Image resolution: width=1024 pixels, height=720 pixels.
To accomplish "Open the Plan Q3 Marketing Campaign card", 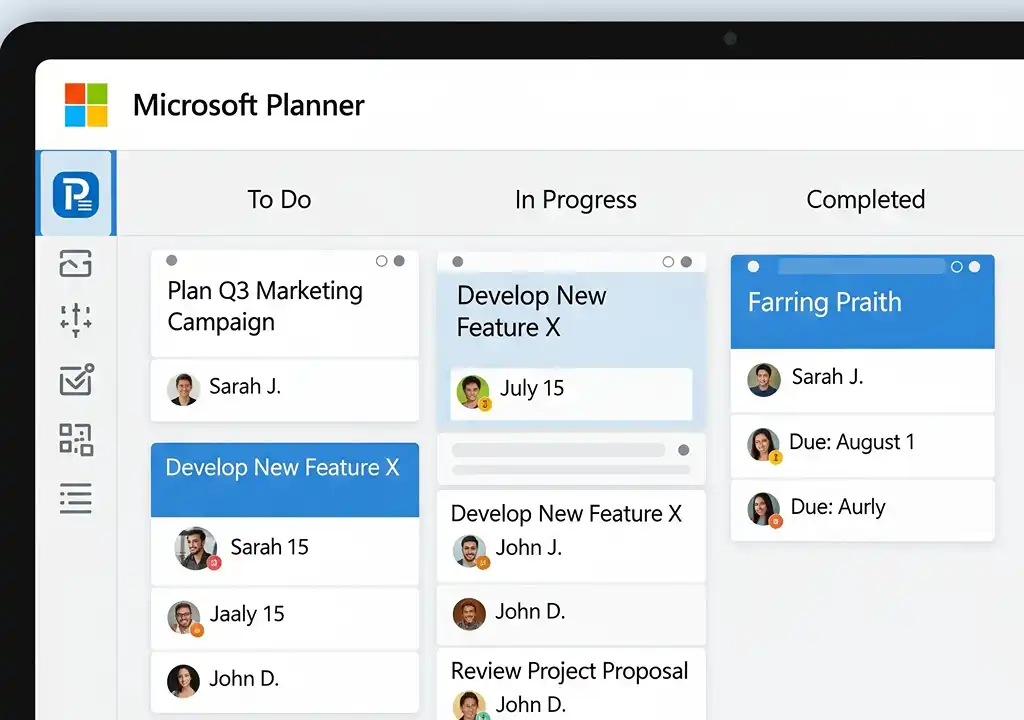I will coord(285,304).
